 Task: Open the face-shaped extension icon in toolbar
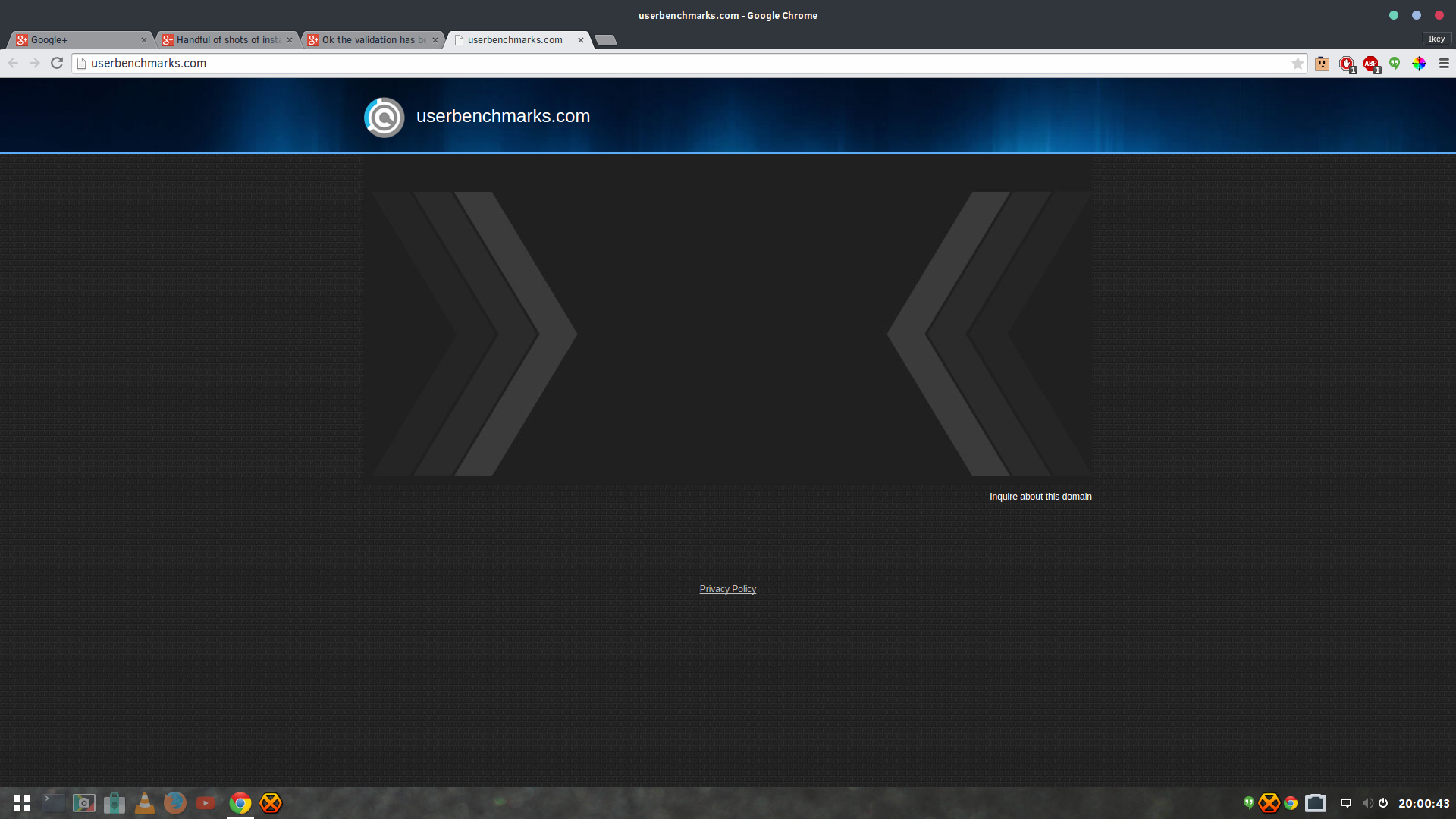click(x=1323, y=64)
